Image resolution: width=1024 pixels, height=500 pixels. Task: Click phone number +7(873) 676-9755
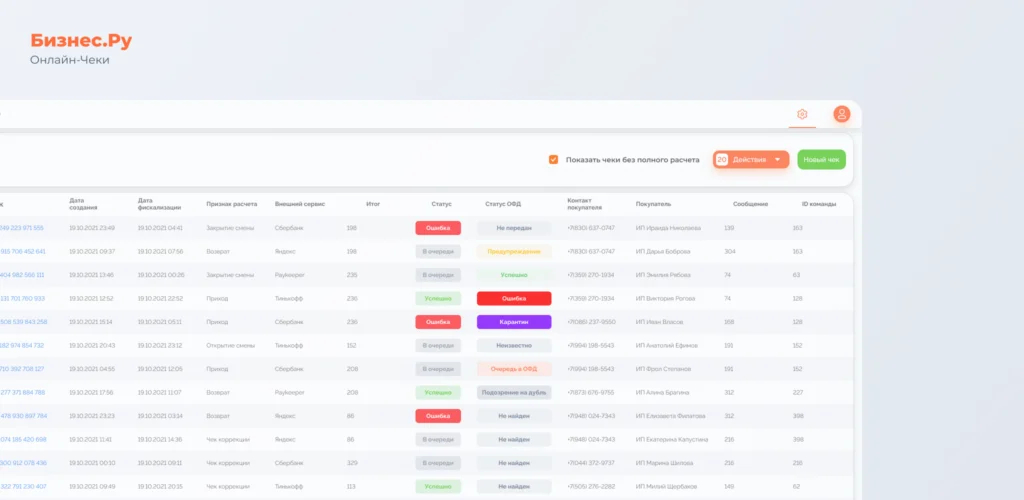coord(591,392)
